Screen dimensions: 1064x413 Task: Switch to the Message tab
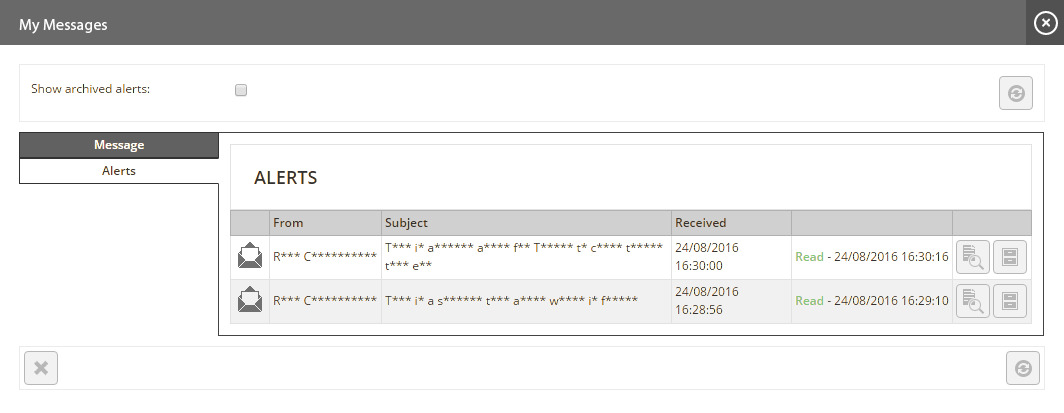119,145
